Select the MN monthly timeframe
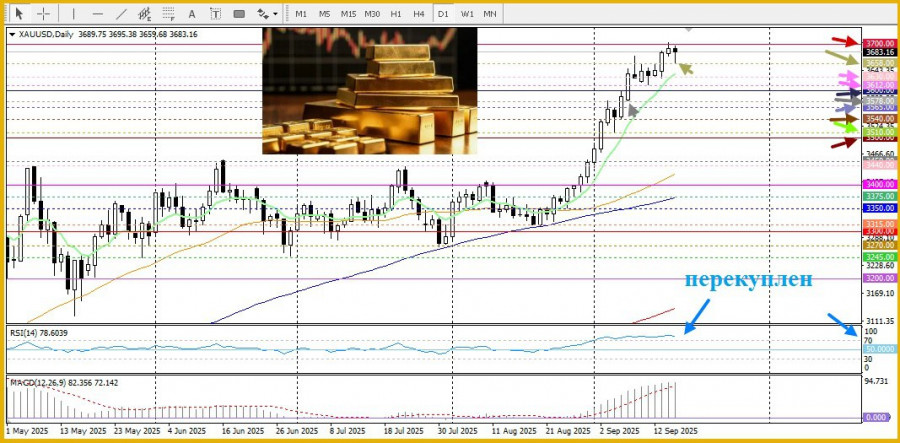Image resolution: width=900 pixels, height=443 pixels. coord(490,14)
